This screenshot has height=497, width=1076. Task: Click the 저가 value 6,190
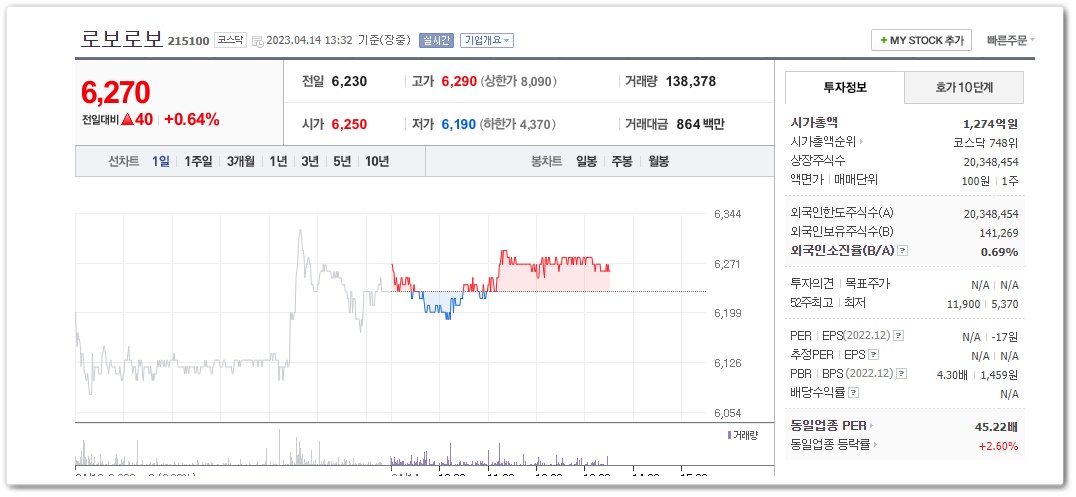click(x=458, y=124)
